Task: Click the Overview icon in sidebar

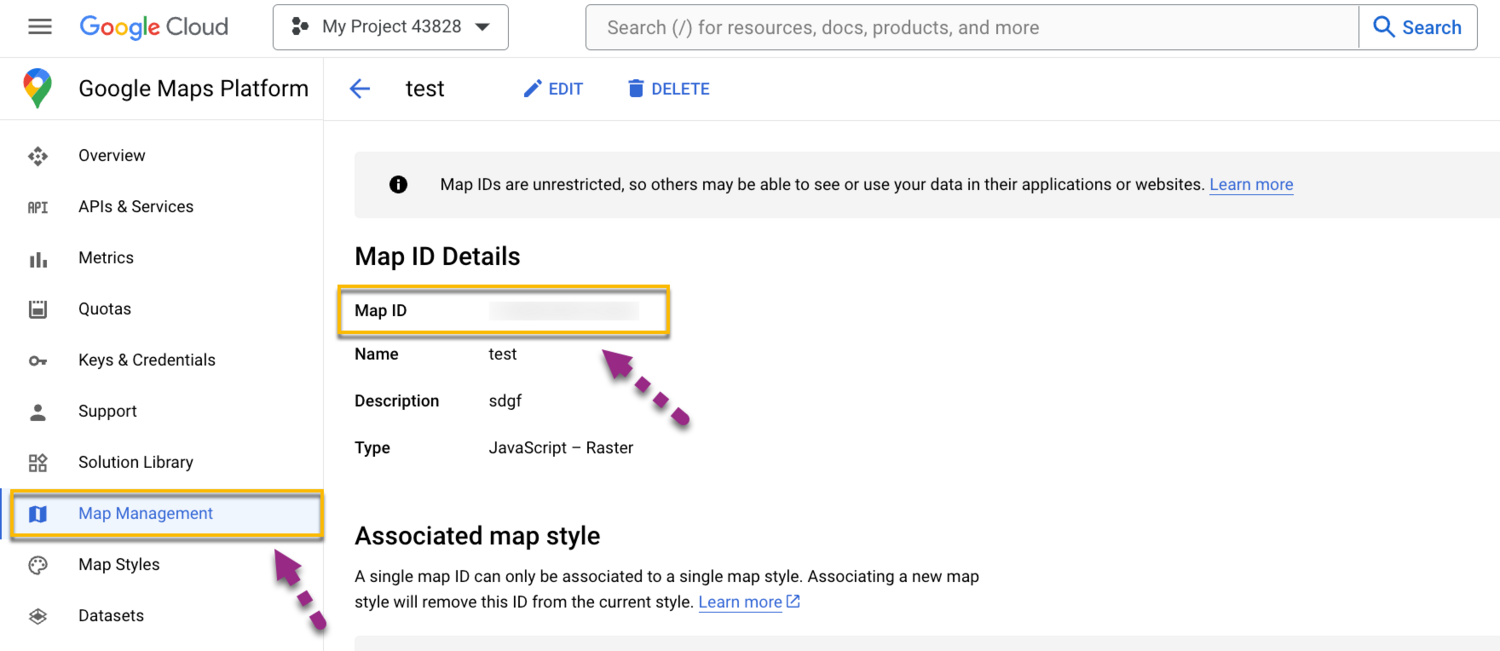Action: pos(38,156)
